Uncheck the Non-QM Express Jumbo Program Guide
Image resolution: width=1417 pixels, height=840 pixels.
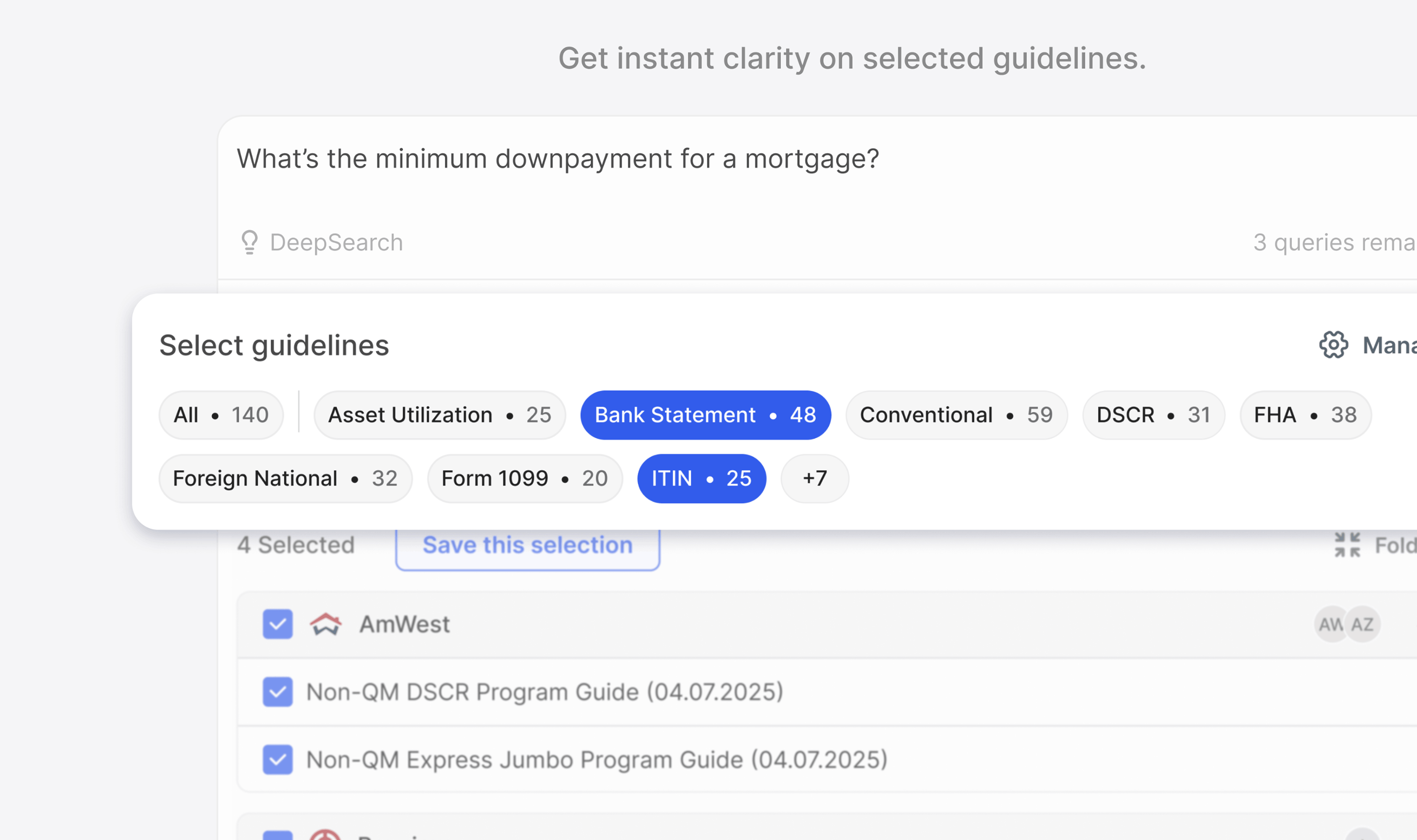pyautogui.click(x=277, y=759)
